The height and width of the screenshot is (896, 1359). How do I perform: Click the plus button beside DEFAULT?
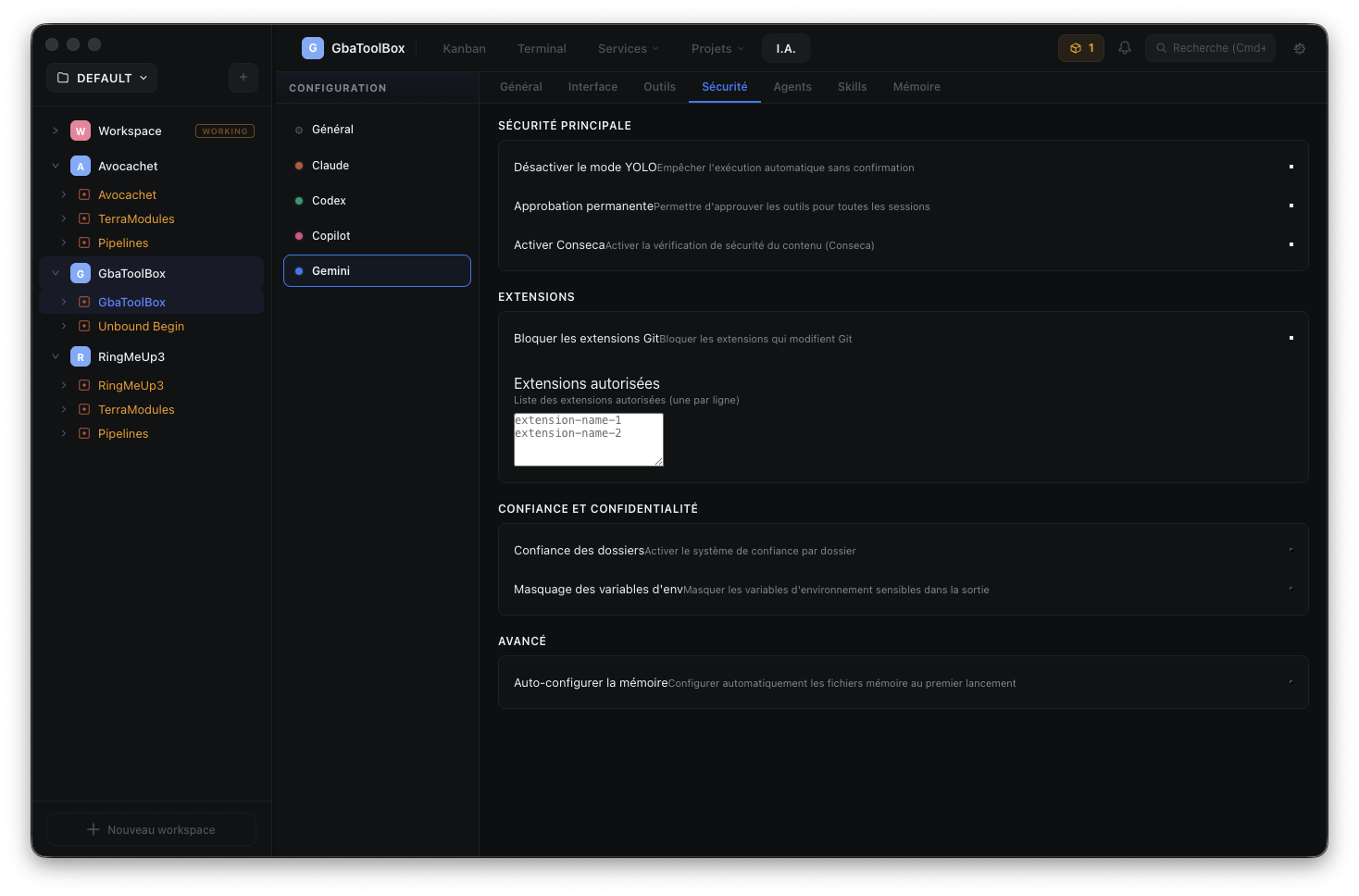click(x=243, y=78)
